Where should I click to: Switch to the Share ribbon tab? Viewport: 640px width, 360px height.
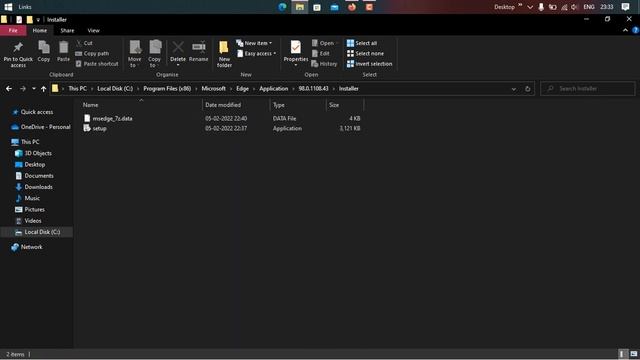click(67, 31)
